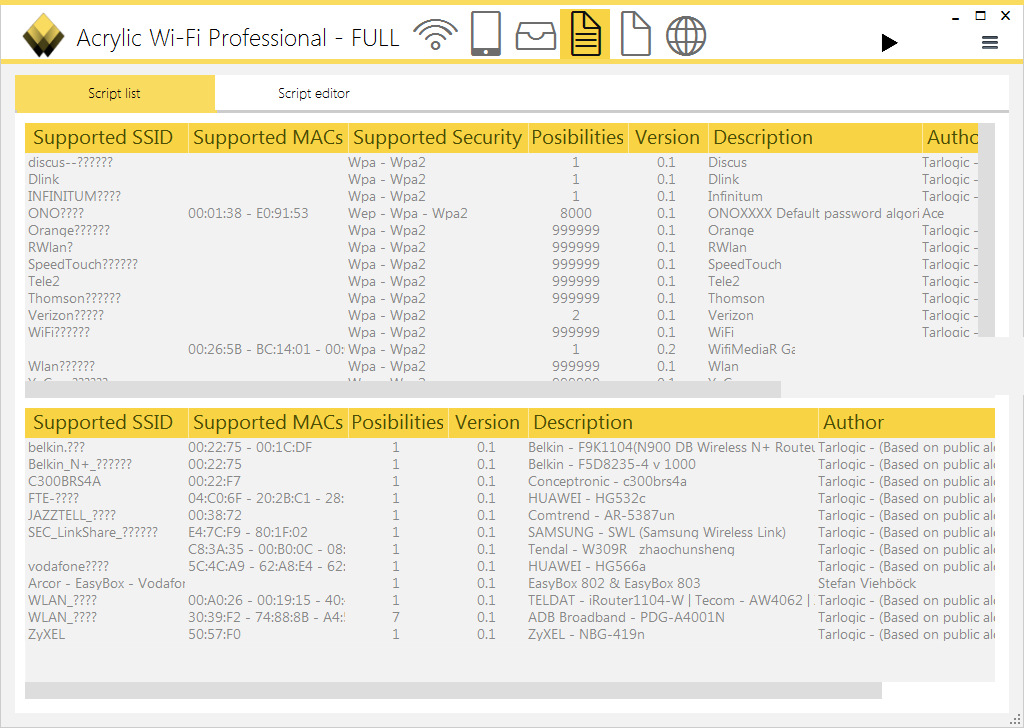The width and height of the screenshot is (1024, 728).
Task: Sort by the Possibilities column header
Action: tap(578, 137)
